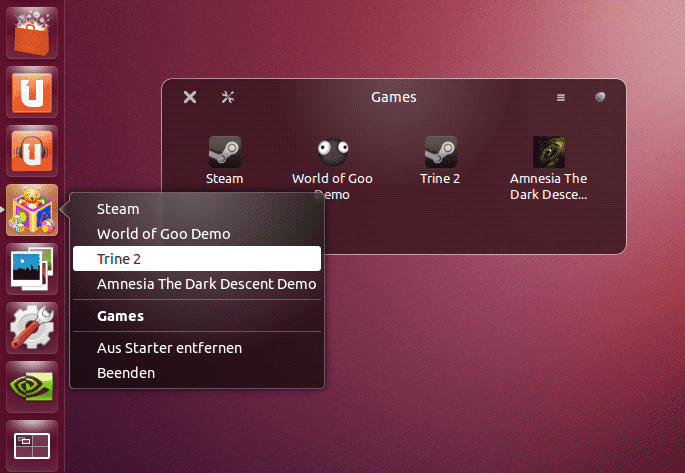Viewport: 685px width, 473px height.
Task: Open Ubuntu Software Center in launcher
Action: pyautogui.click(x=32, y=31)
